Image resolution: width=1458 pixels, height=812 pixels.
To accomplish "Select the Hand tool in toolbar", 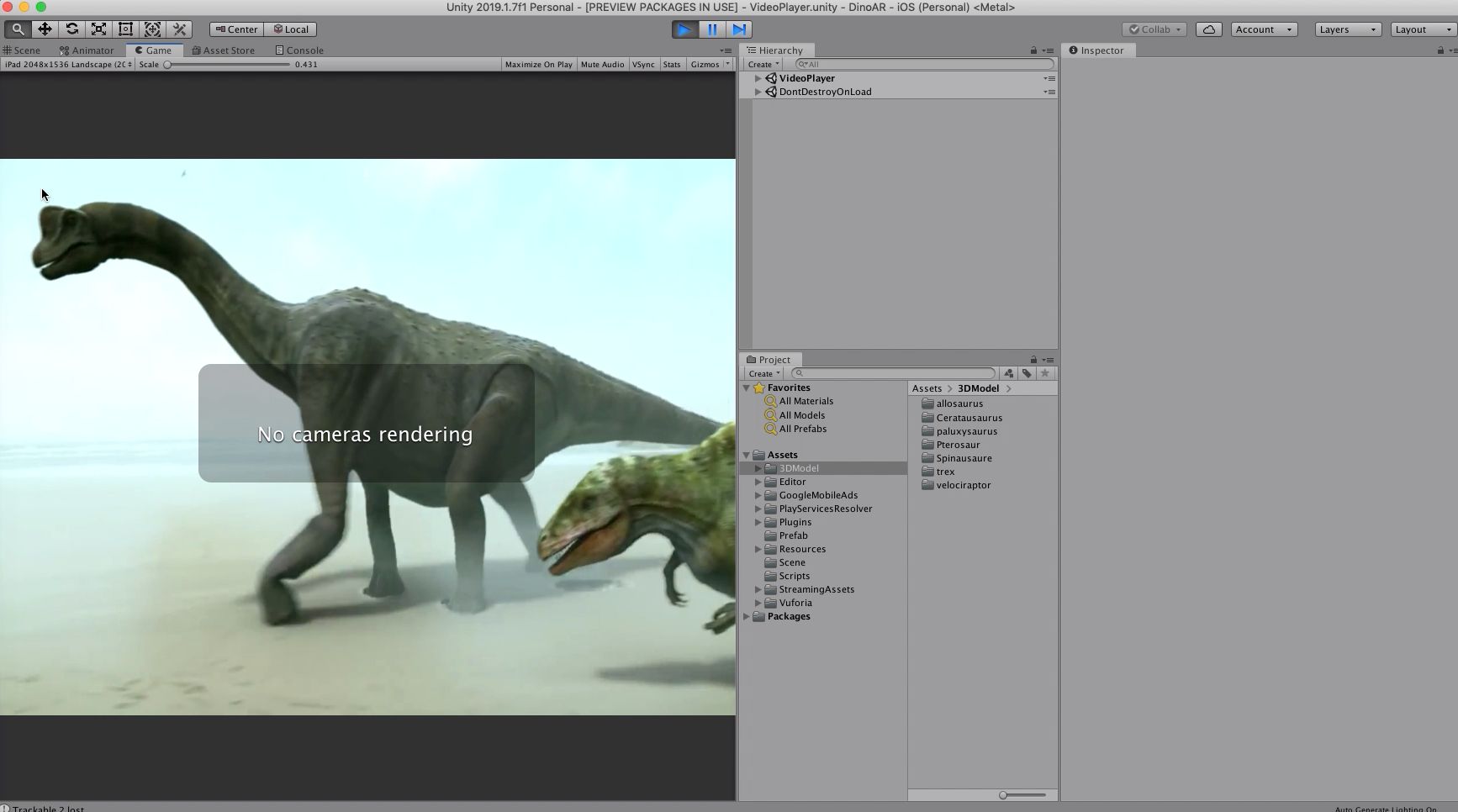I will coord(18,29).
